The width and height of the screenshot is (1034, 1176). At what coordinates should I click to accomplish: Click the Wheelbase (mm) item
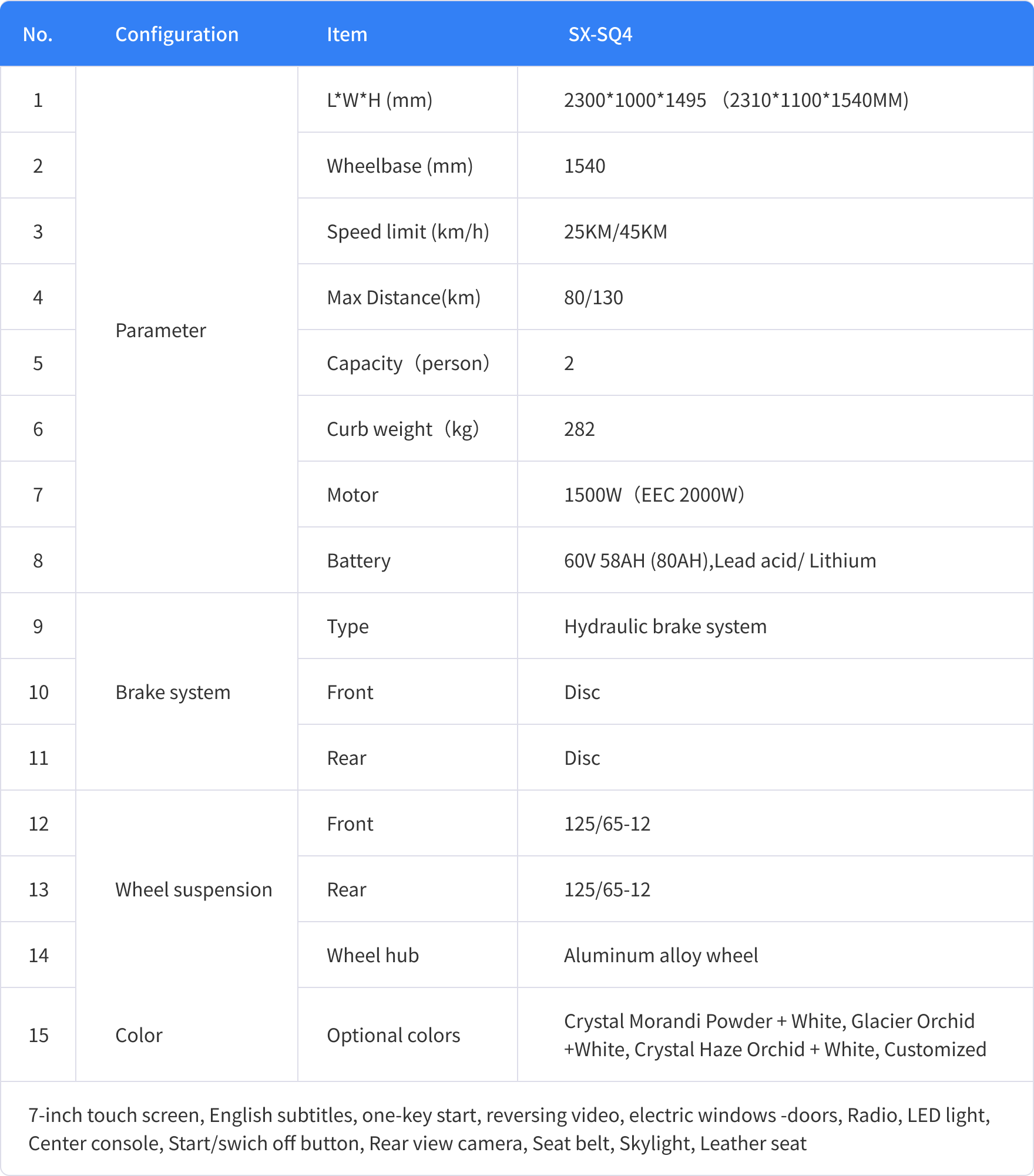pos(399,166)
